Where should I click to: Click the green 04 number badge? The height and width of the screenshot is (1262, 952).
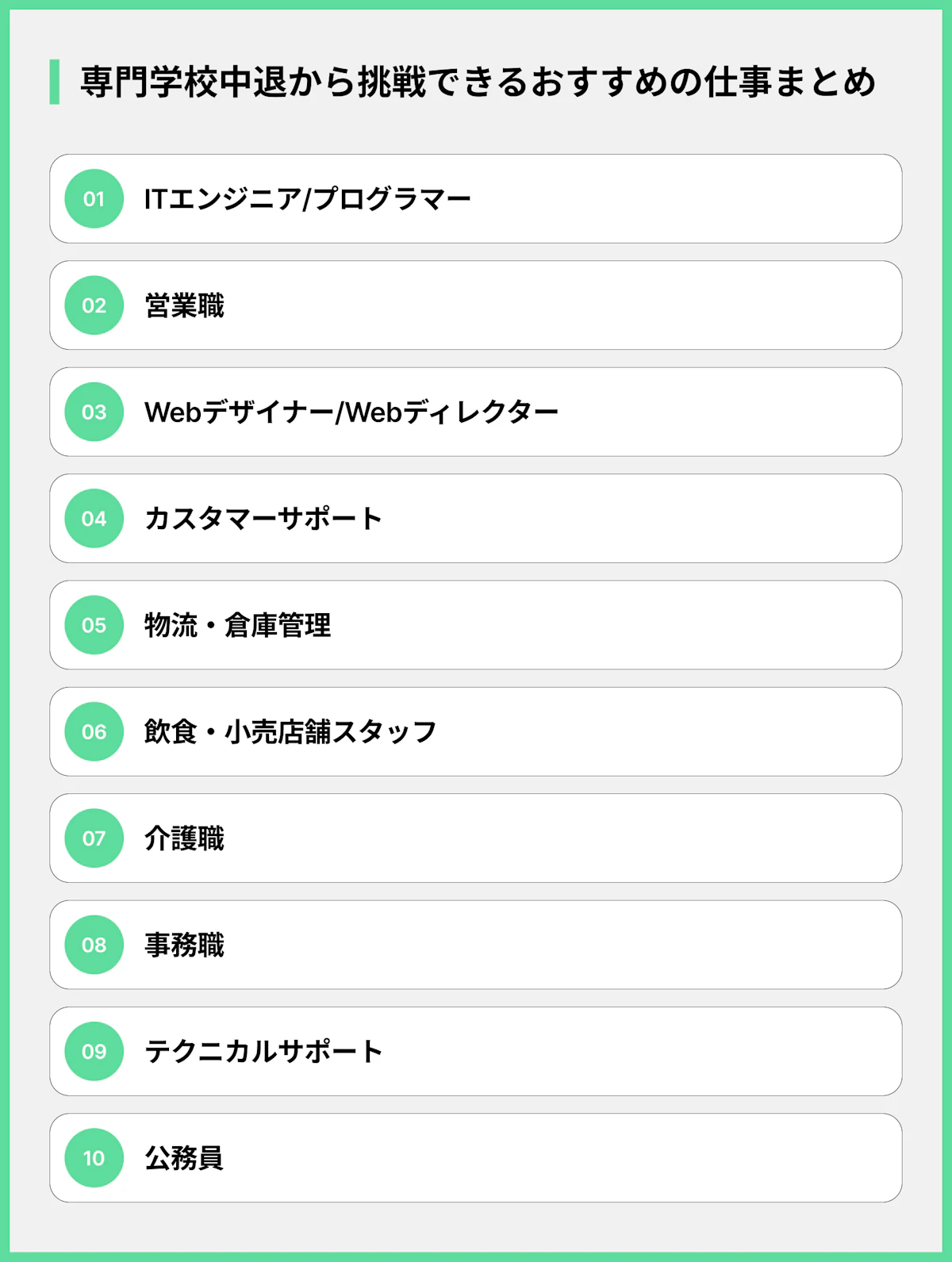coord(94,519)
